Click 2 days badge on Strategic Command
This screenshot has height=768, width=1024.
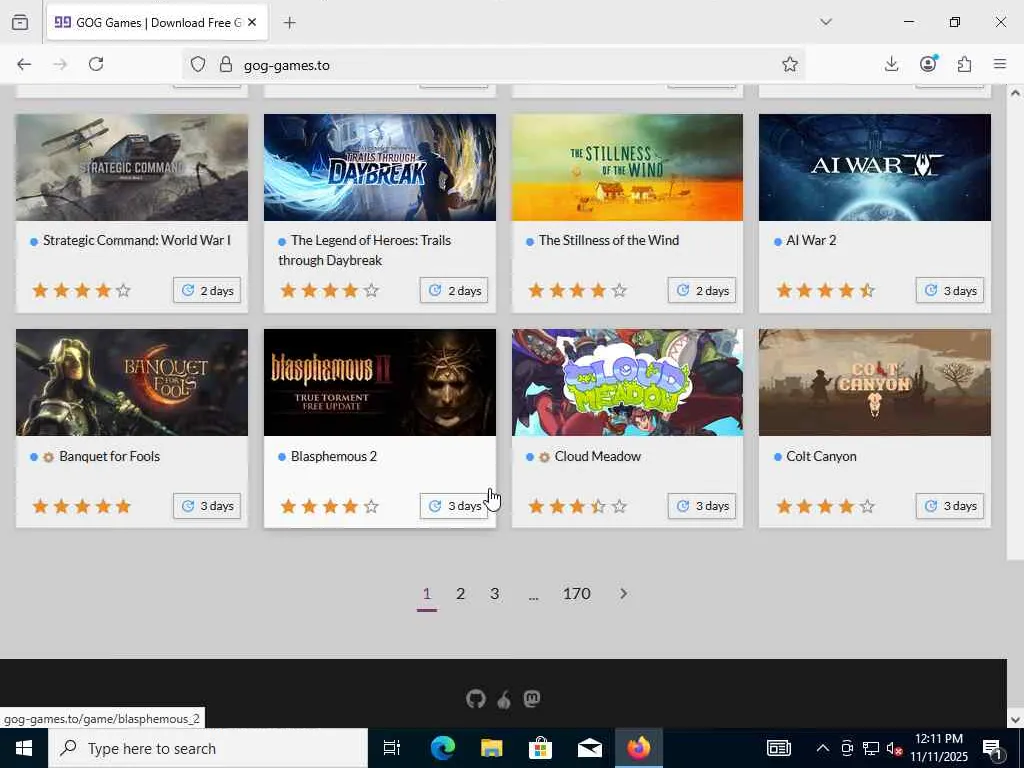(x=207, y=291)
